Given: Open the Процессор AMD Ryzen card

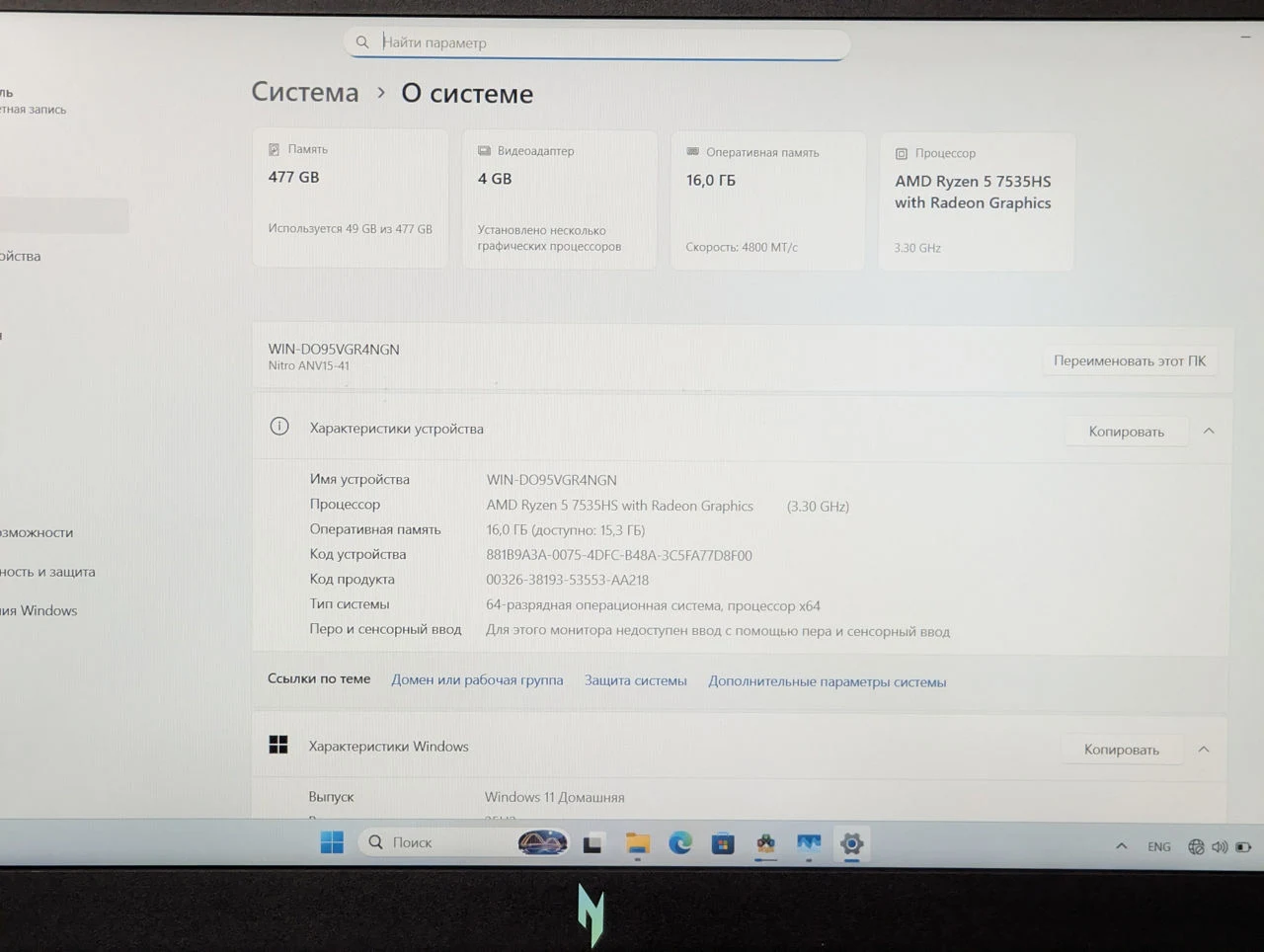Looking at the screenshot, I should 977,201.
